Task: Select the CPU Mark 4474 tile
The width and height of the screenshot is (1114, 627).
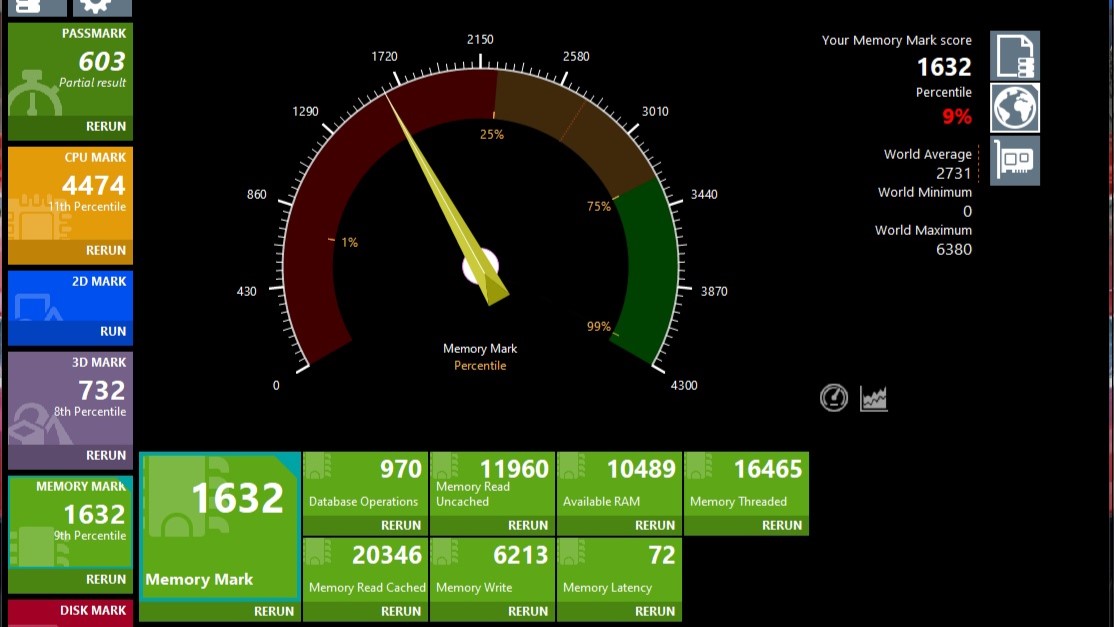Action: click(x=70, y=194)
